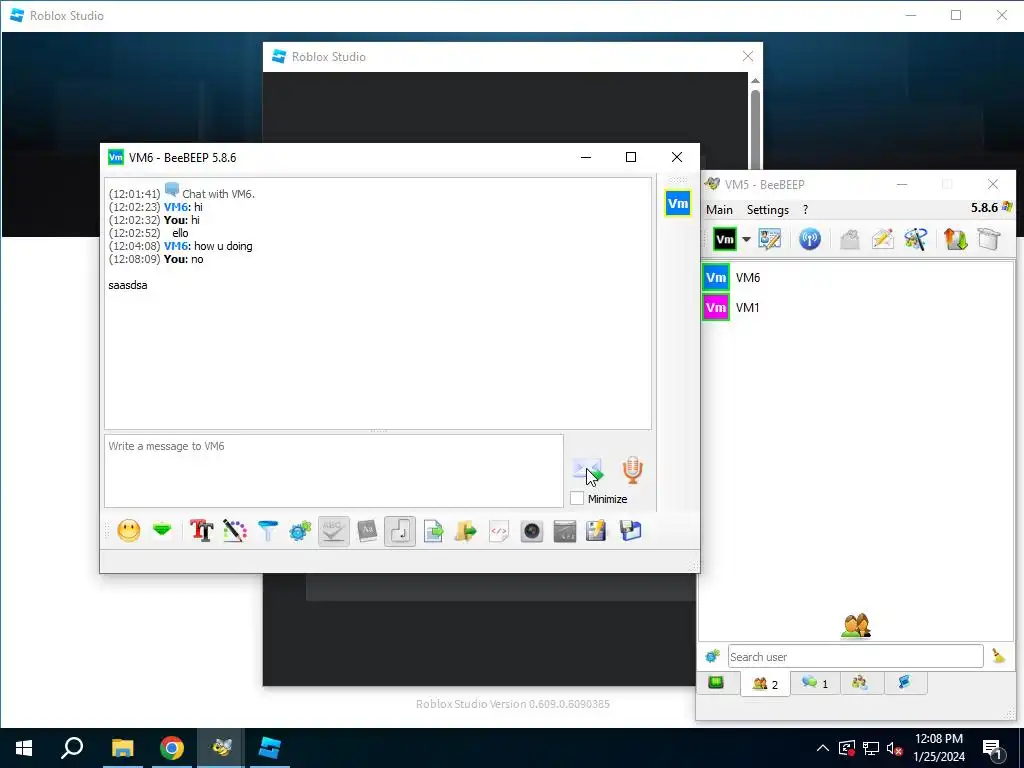Click the grayed-out envelope icon
The width and height of the screenshot is (1024, 768).
point(850,239)
